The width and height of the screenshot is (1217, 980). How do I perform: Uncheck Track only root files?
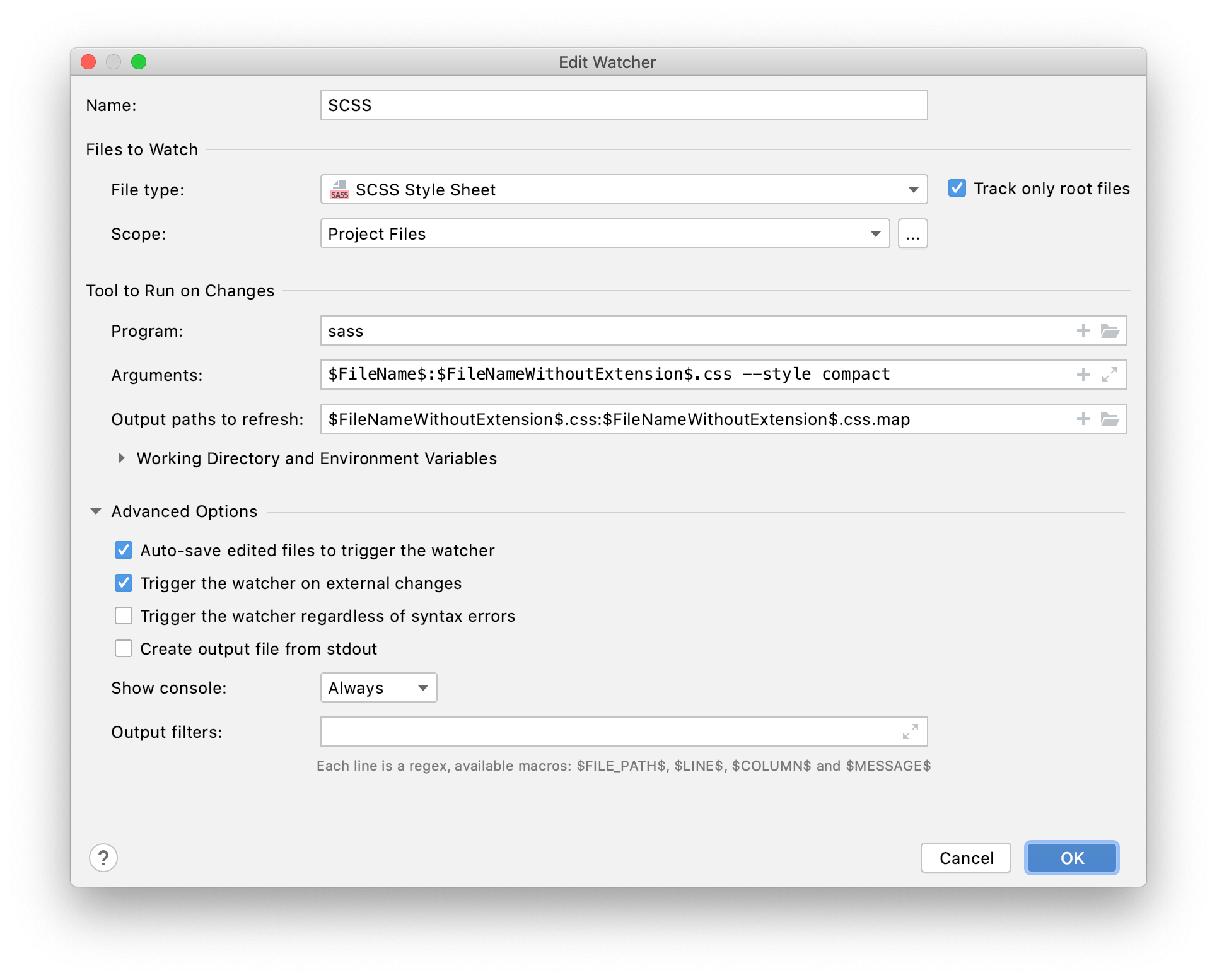[x=957, y=188]
